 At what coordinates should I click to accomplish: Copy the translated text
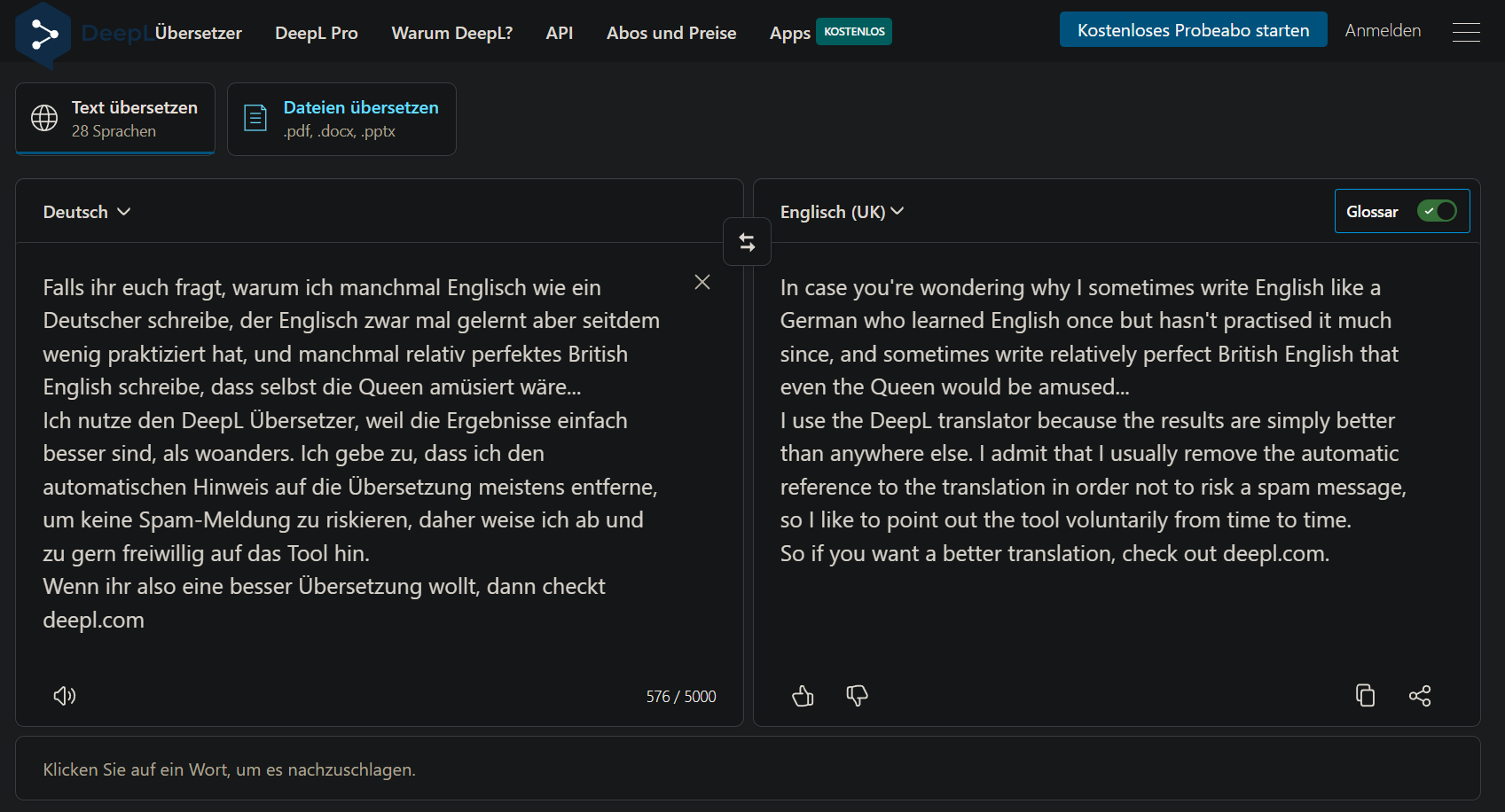(x=1365, y=696)
